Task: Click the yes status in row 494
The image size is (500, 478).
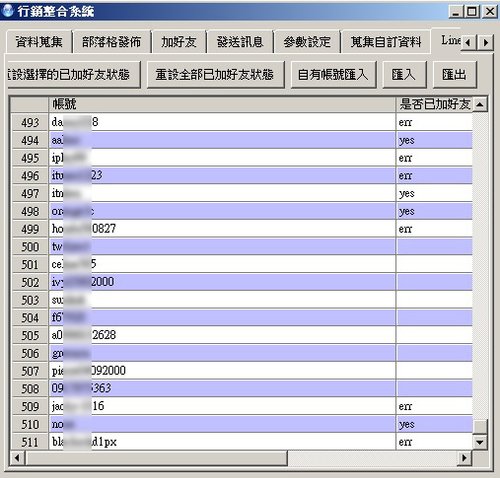Action: click(434, 140)
